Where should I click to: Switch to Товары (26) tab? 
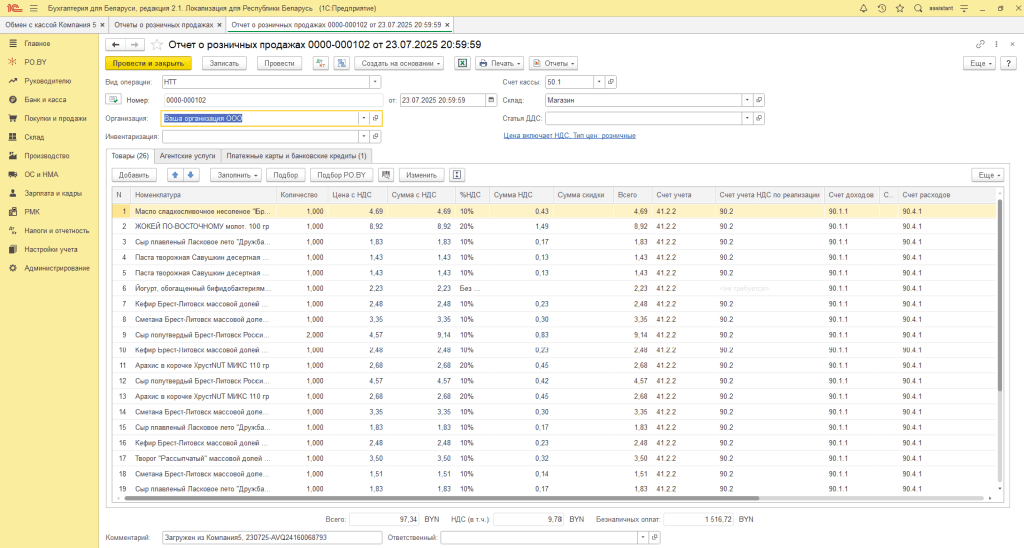coord(130,156)
